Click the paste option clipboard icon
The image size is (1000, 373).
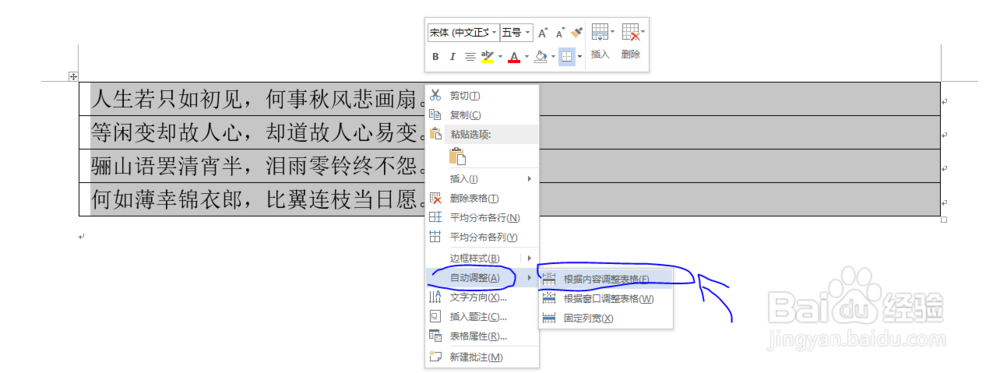pyautogui.click(x=458, y=156)
